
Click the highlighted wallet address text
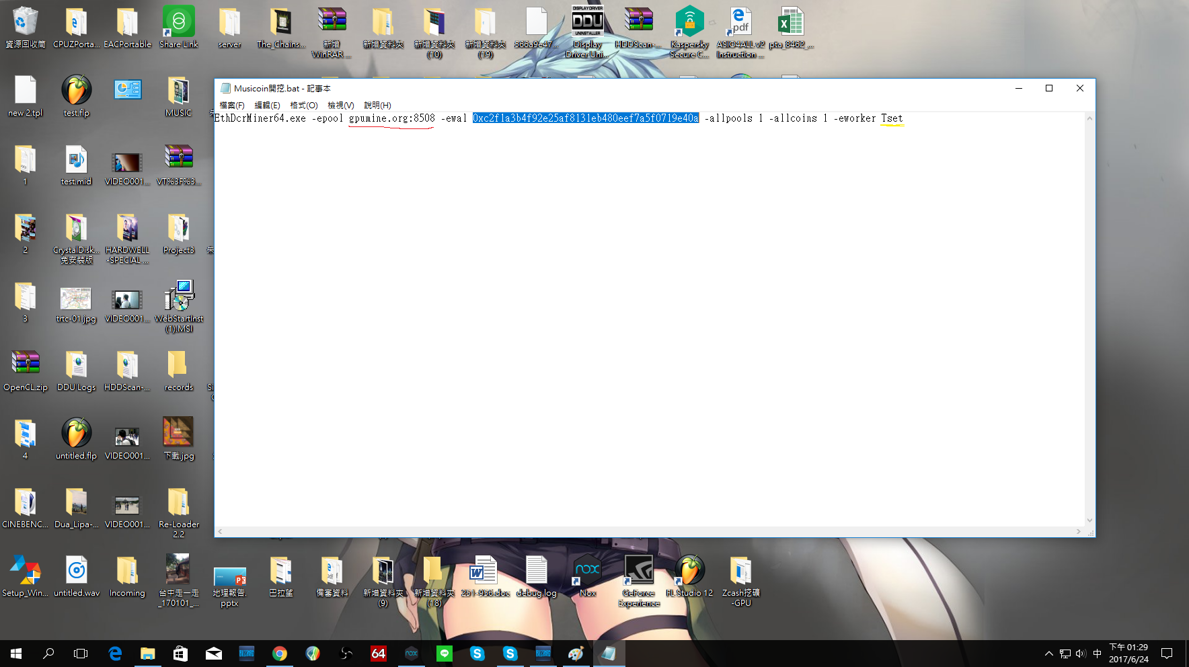point(585,118)
